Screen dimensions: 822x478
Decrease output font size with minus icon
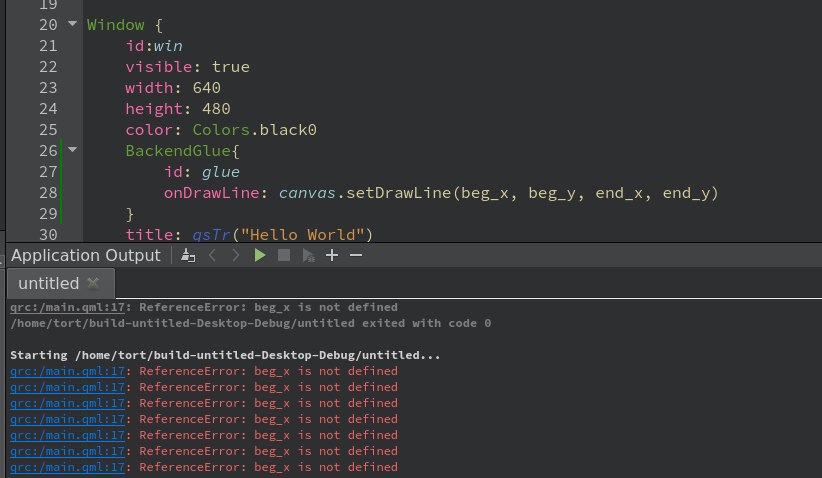(x=356, y=256)
